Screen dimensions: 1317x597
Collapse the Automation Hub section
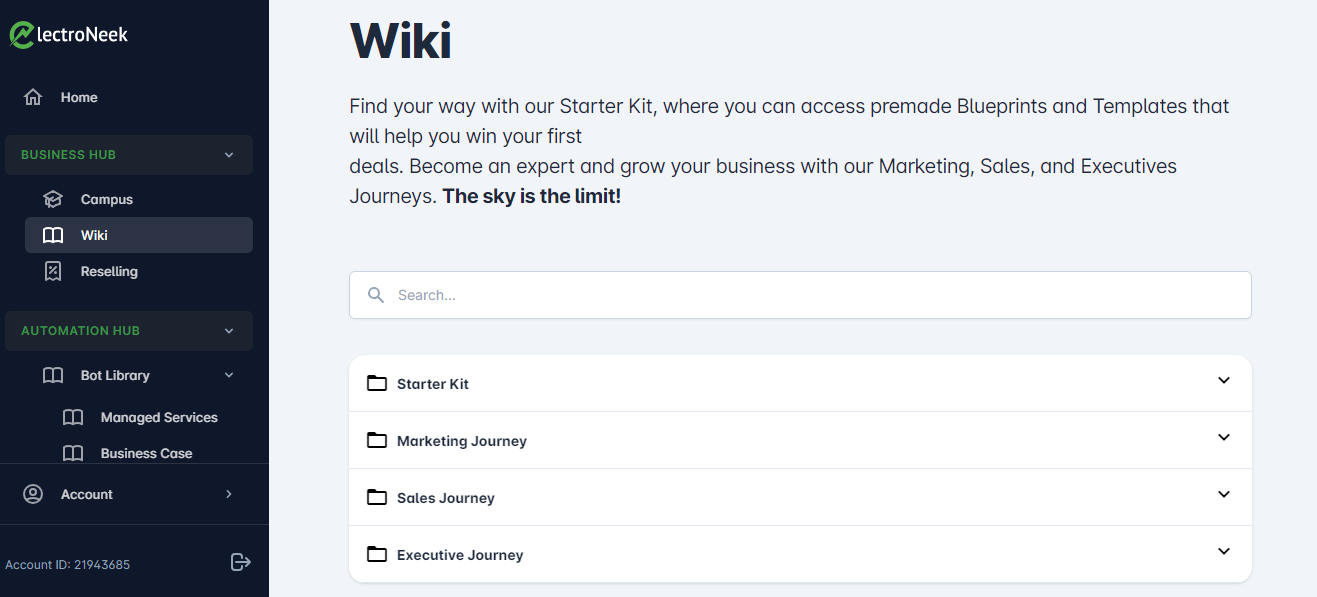tap(229, 331)
